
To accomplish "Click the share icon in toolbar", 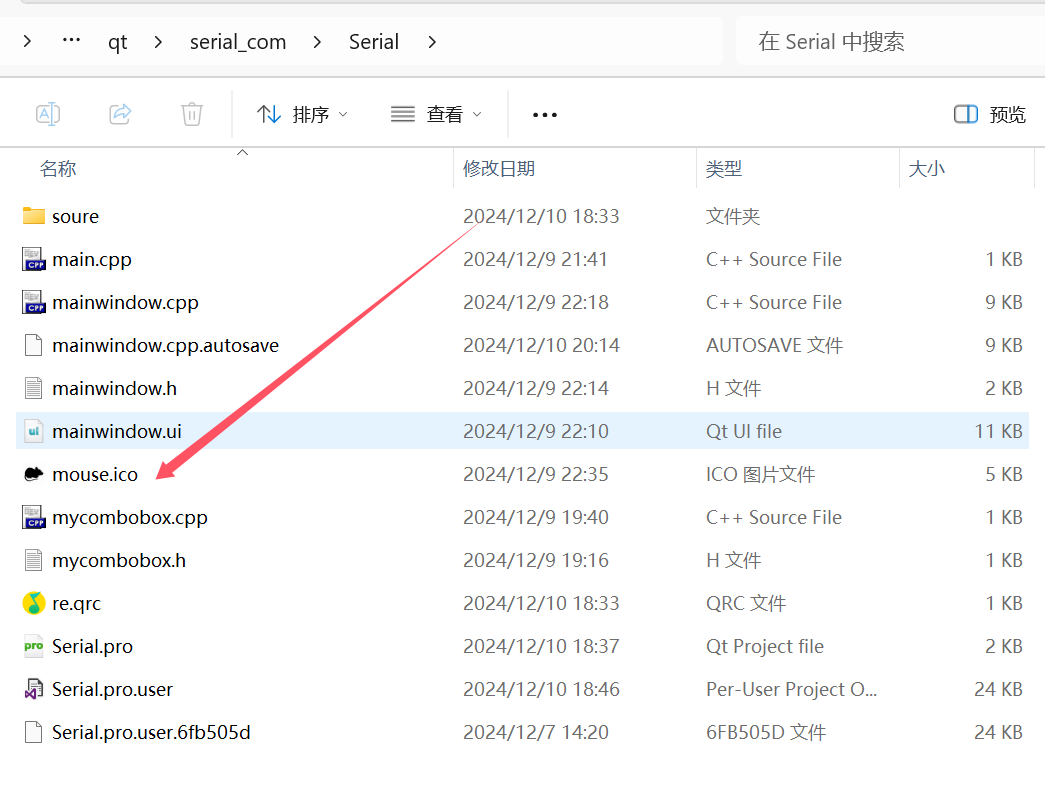I will pos(120,114).
